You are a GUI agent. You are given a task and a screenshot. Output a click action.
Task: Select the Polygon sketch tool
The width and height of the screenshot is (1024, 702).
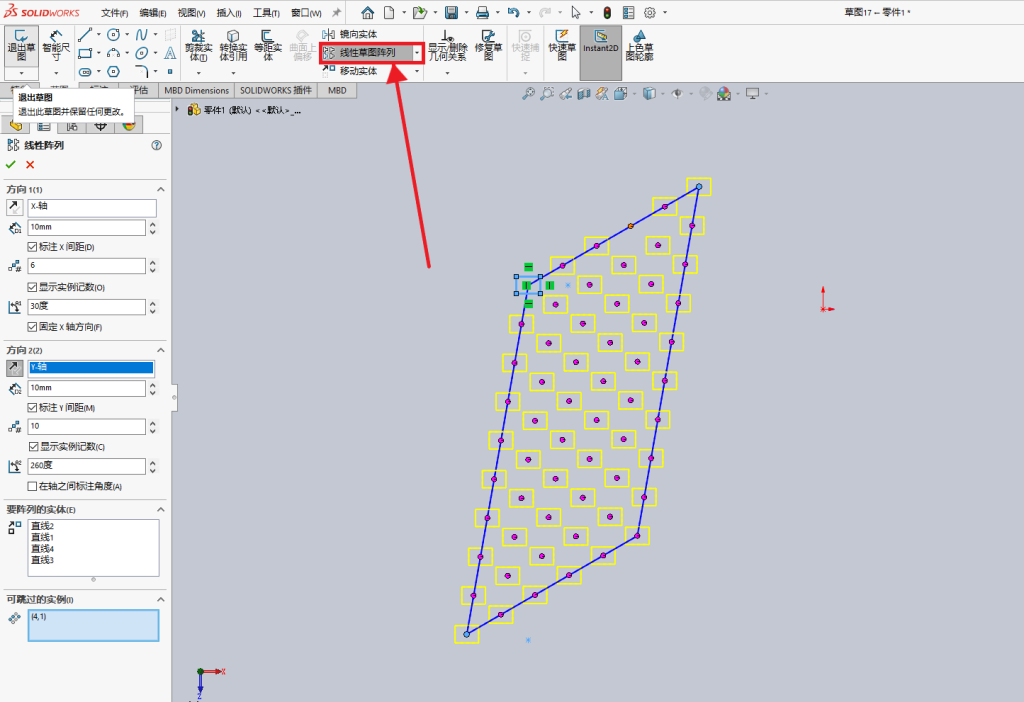pos(114,71)
